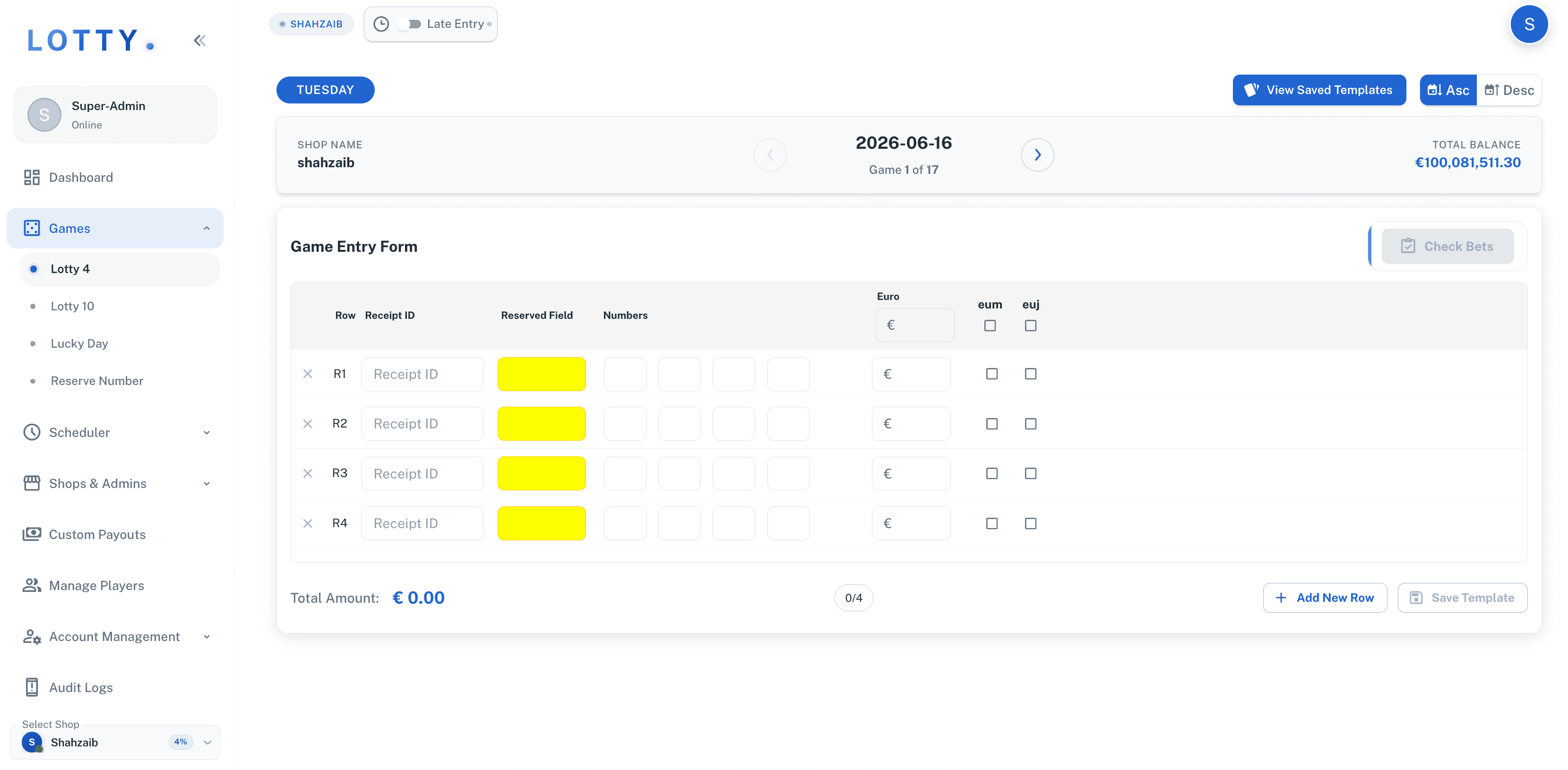Go to next game with right arrow
1568x770 pixels.
[1037, 154]
